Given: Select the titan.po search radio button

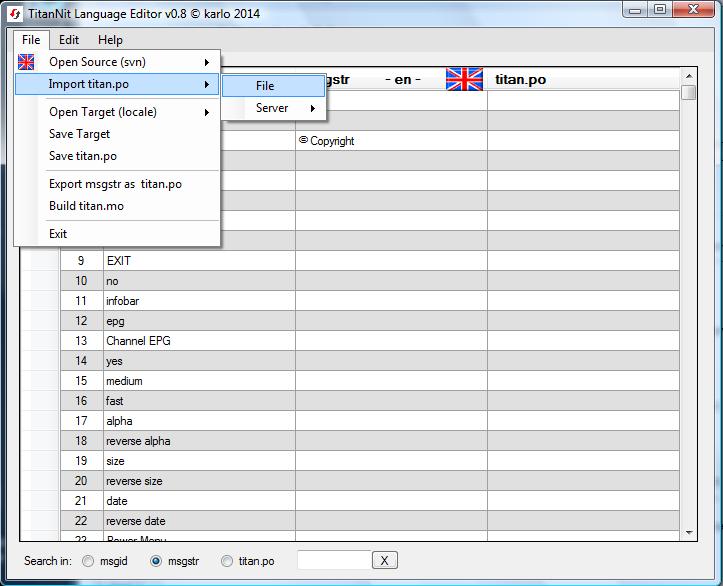Looking at the screenshot, I should pyautogui.click(x=227, y=561).
